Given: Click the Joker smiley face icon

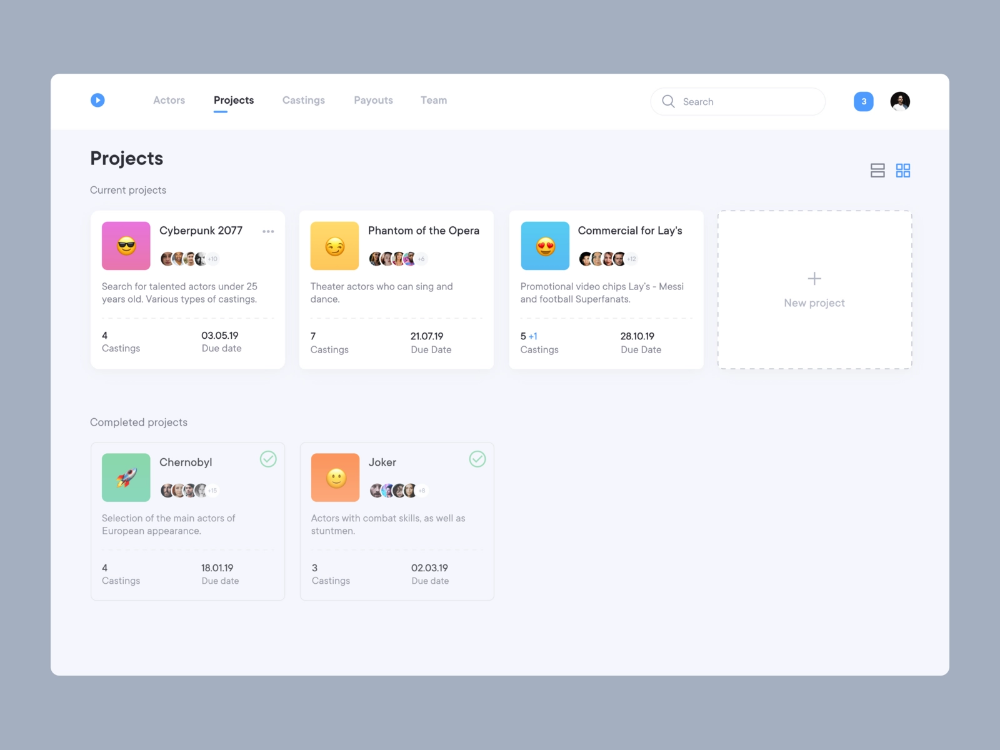Looking at the screenshot, I should click(335, 478).
